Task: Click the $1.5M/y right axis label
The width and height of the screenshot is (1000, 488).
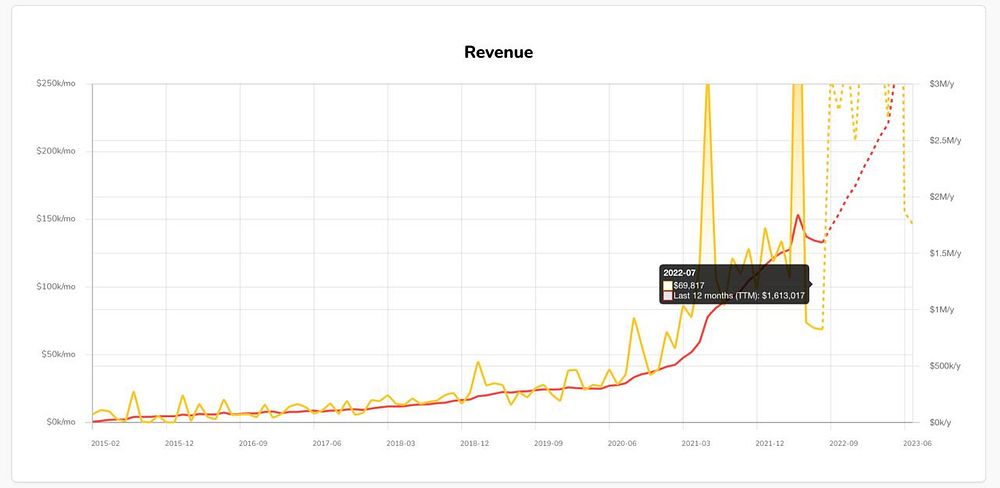Action: point(945,253)
